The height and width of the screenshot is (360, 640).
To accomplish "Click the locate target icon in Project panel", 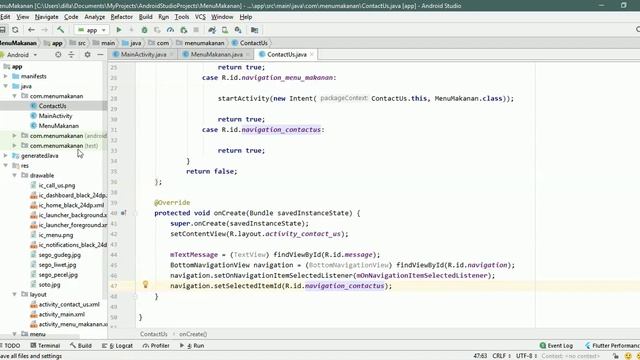I will [58, 54].
